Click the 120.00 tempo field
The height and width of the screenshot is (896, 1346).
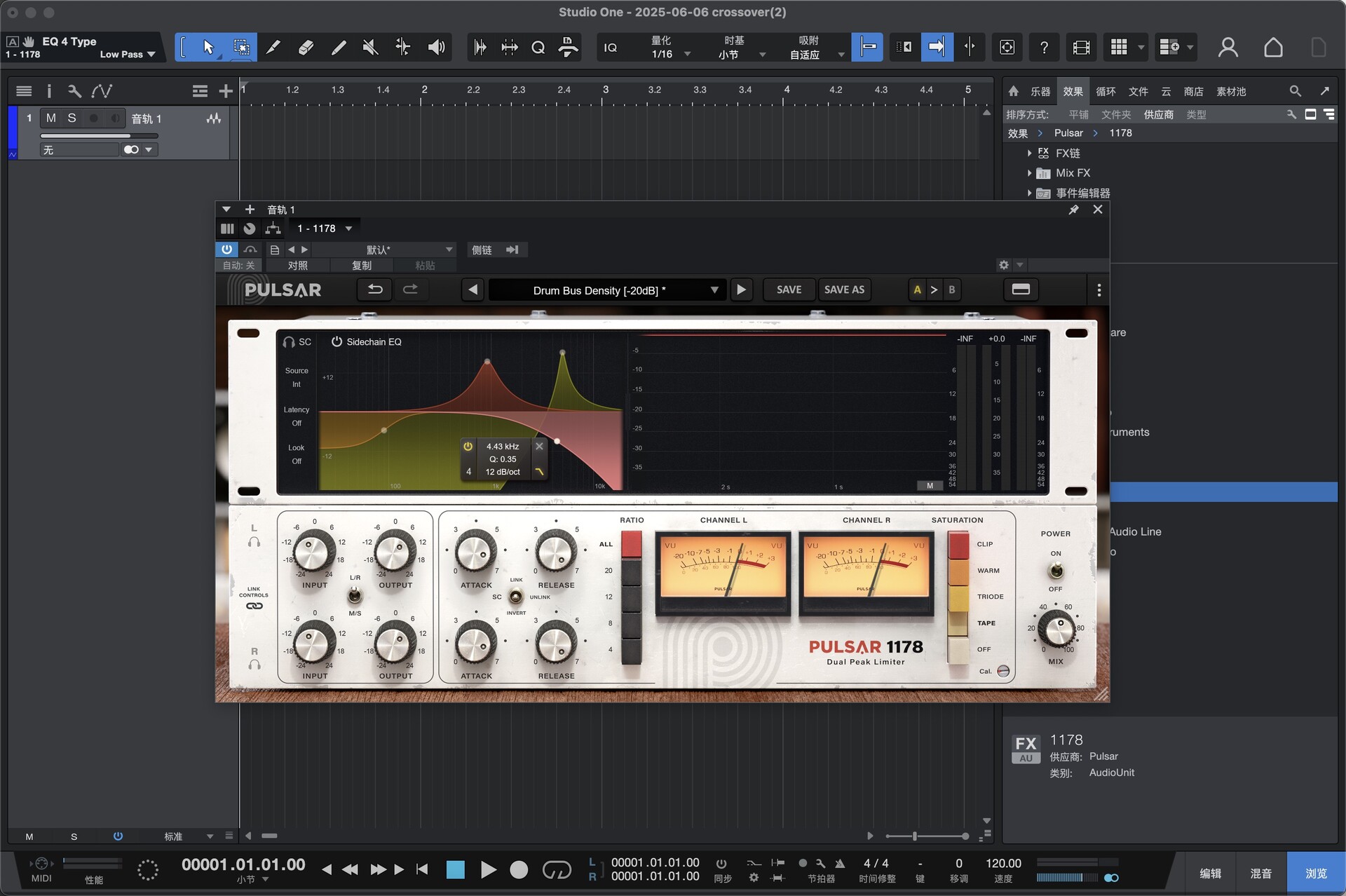click(1003, 863)
